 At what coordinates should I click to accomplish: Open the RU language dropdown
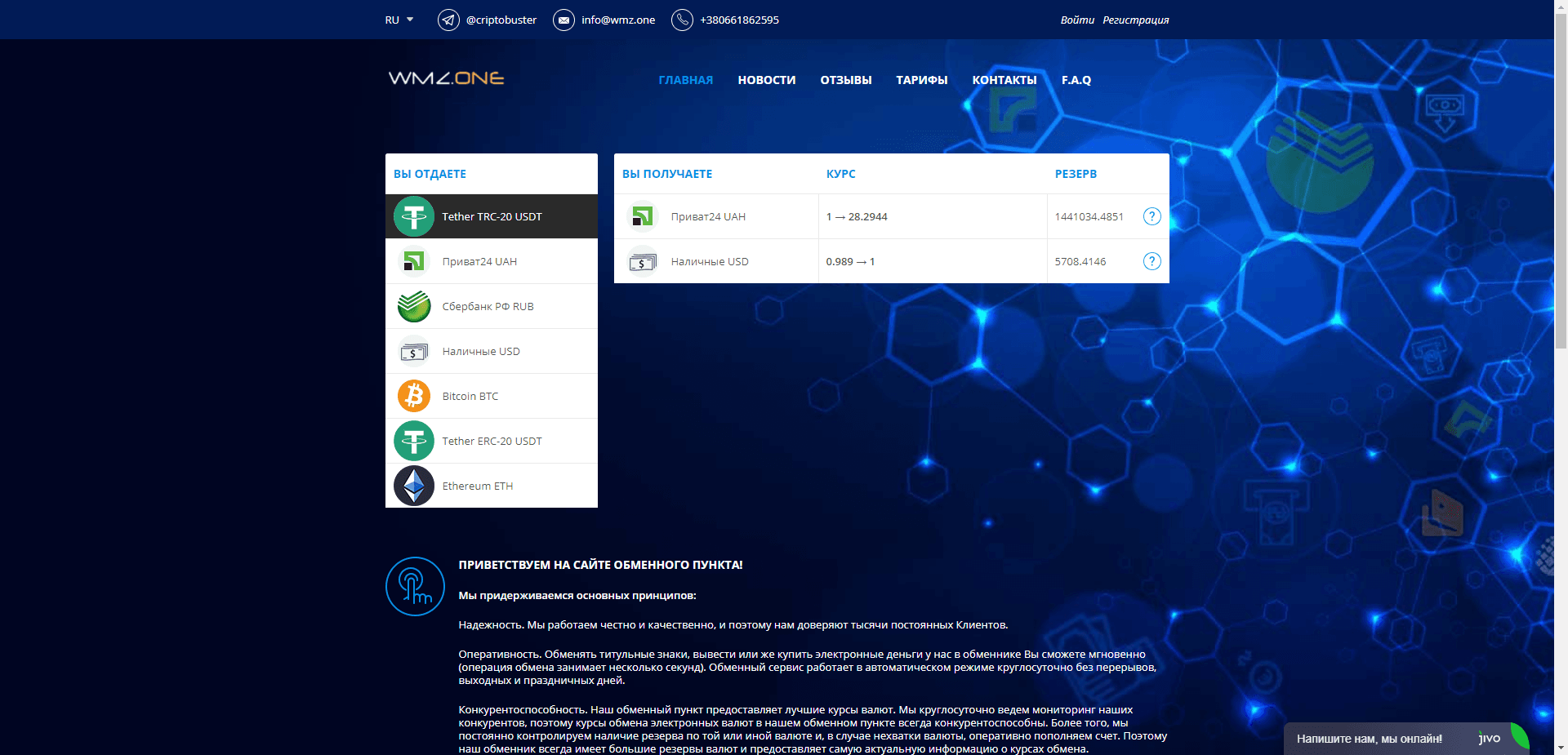399,20
